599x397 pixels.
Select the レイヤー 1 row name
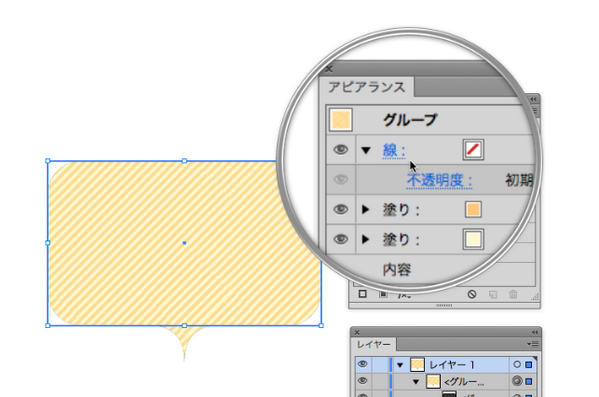click(x=452, y=365)
